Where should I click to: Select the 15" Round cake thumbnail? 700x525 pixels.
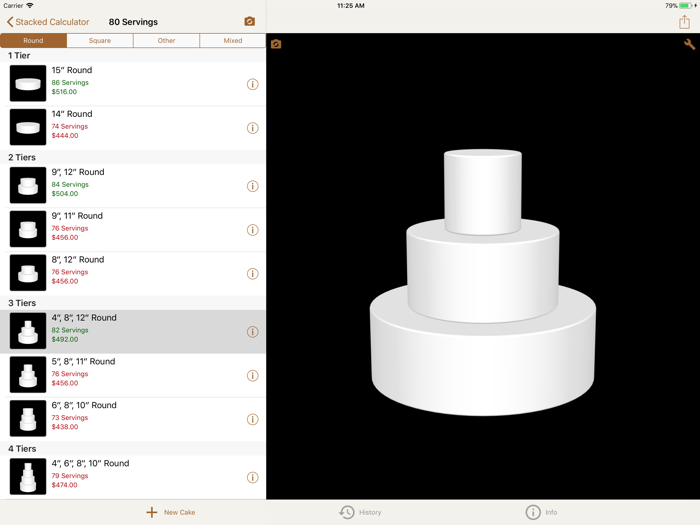[28, 83]
